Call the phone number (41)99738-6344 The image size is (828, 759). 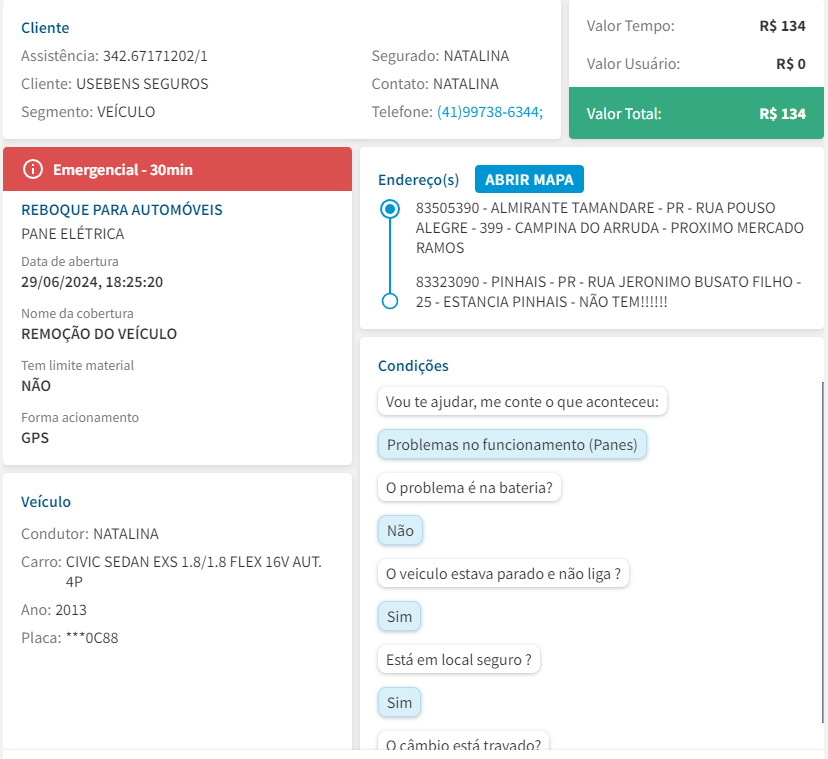point(489,112)
